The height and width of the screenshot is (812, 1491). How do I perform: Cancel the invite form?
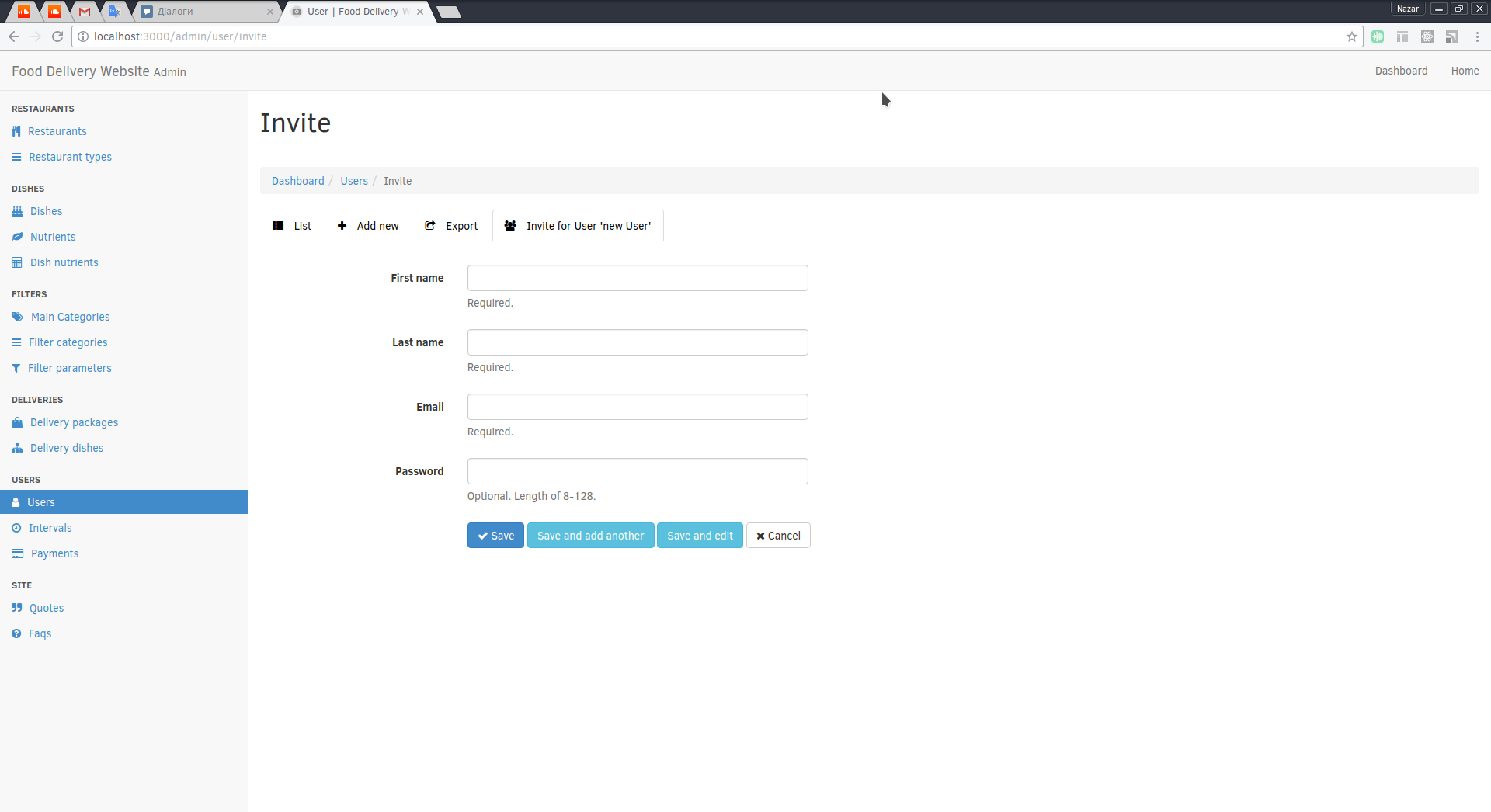[x=778, y=536]
